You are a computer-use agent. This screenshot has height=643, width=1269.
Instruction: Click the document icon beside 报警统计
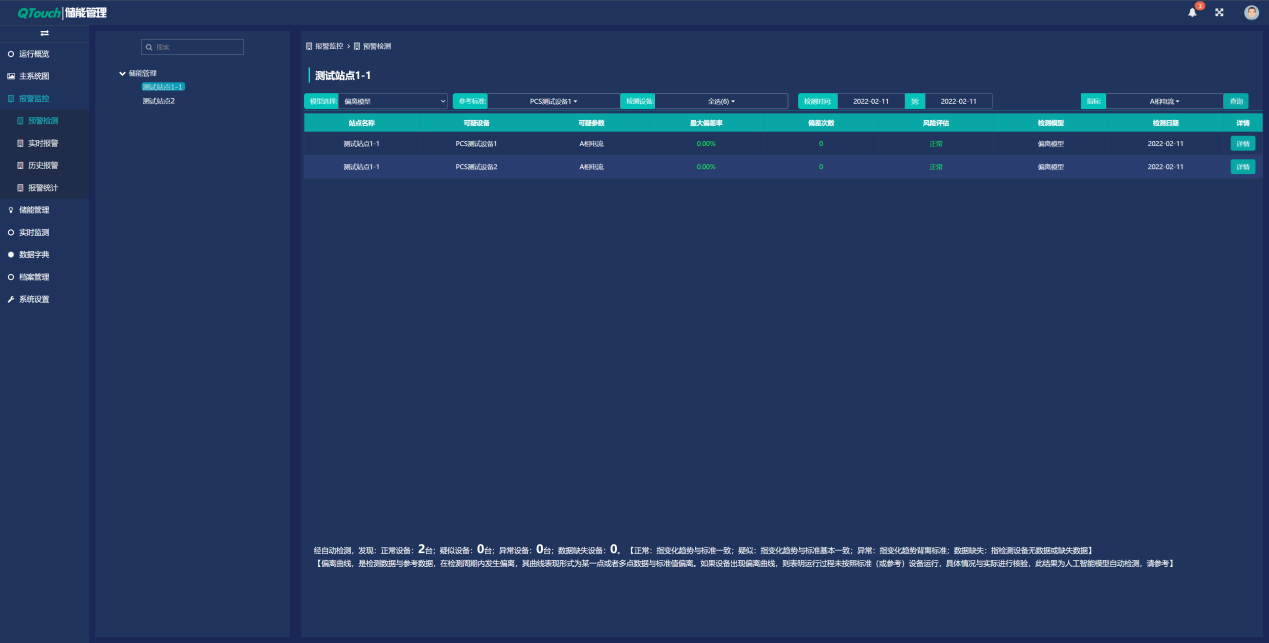20,188
